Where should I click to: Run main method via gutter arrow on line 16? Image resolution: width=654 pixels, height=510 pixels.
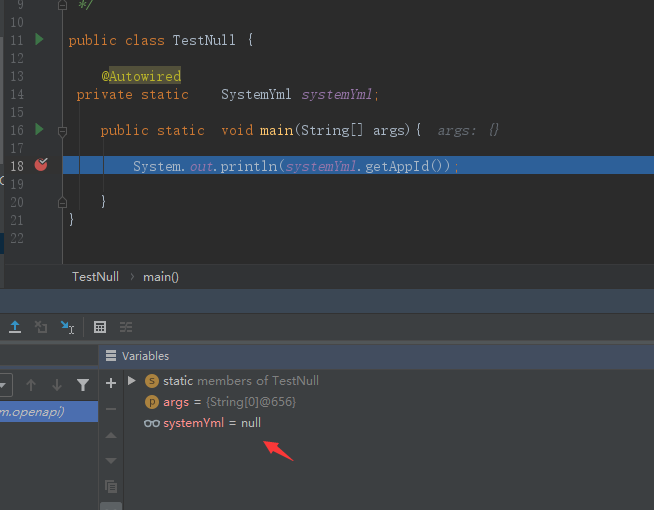39,130
